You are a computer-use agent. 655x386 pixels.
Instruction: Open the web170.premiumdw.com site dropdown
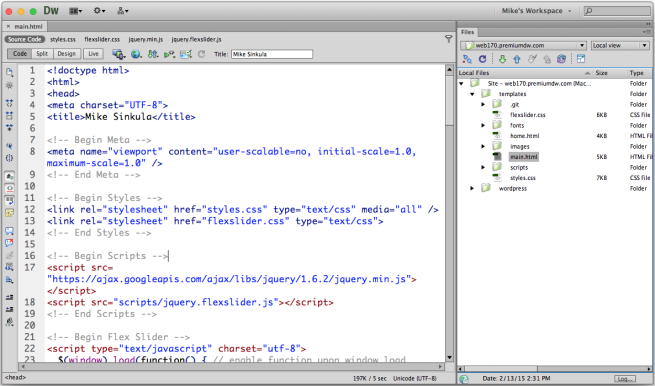coord(523,45)
